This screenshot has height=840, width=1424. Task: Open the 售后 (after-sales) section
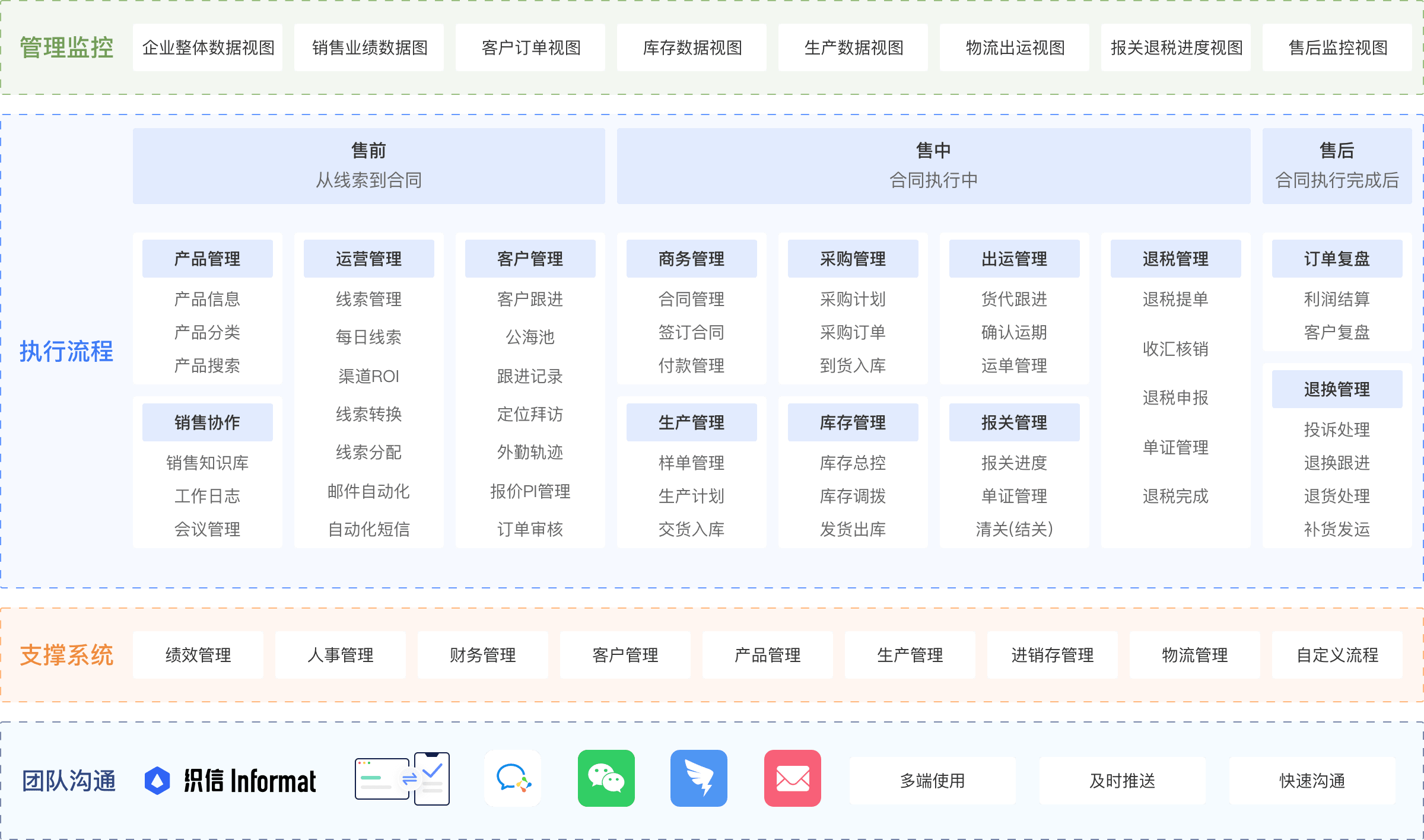[1337, 166]
